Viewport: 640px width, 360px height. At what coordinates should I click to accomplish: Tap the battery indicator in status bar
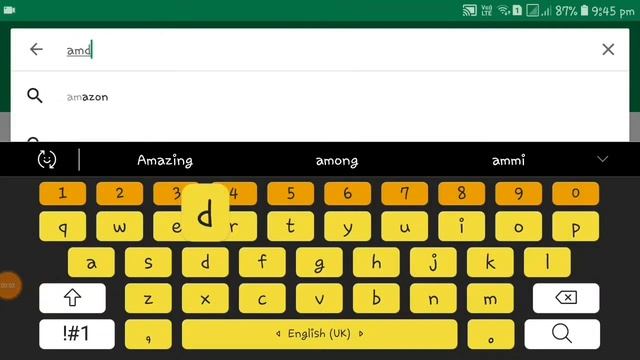tap(584, 10)
